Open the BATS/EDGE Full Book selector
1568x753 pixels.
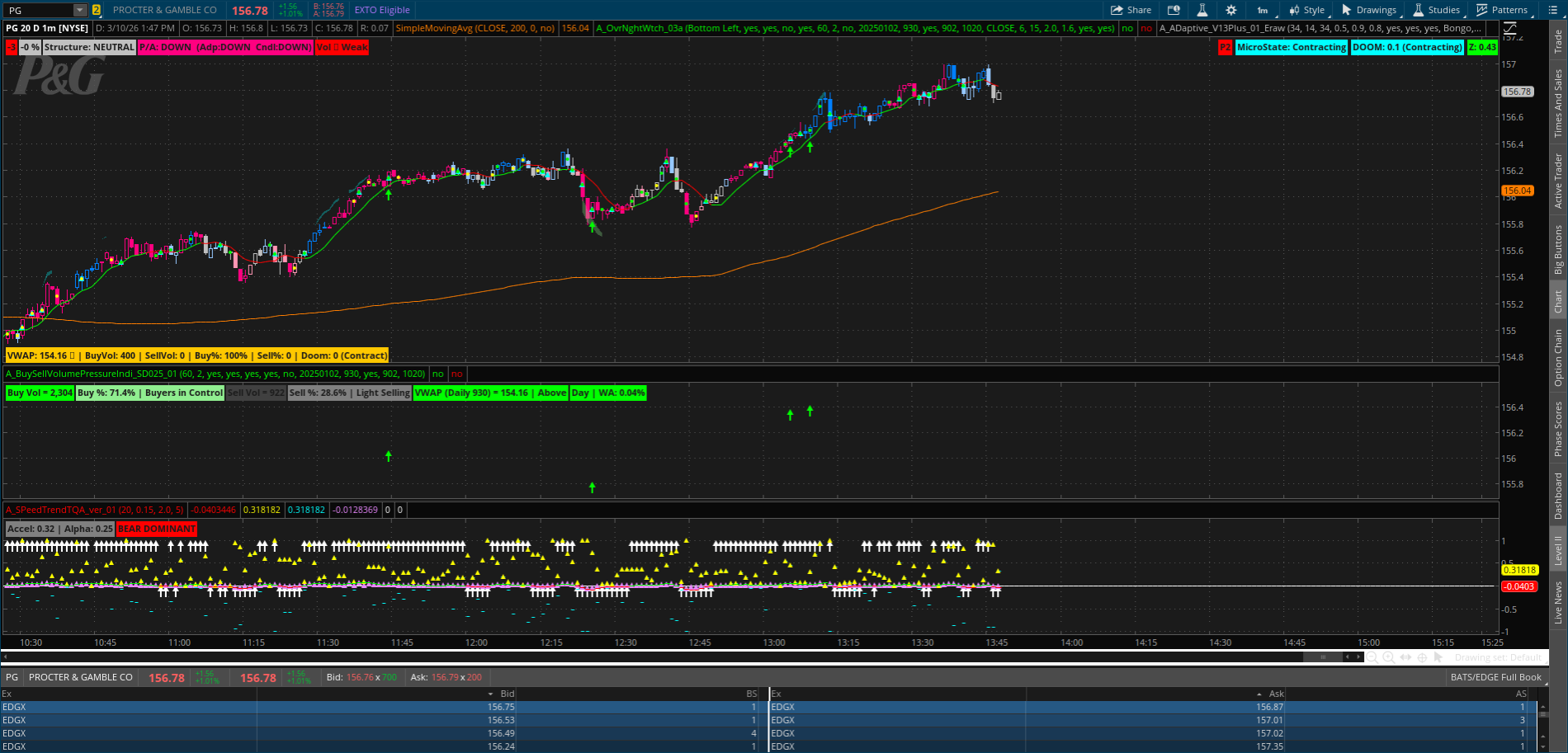(x=1495, y=677)
